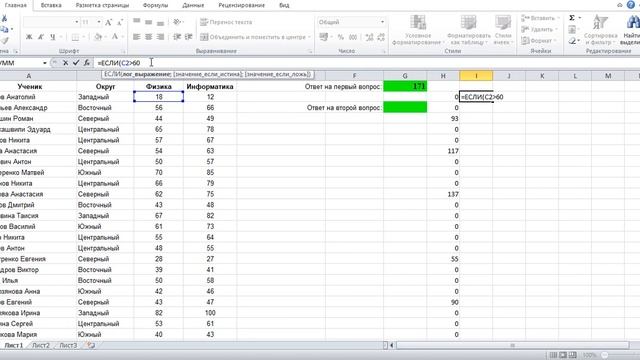Decrease font size with the small A icon
This screenshot has width=640, height=360.
point(120,22)
